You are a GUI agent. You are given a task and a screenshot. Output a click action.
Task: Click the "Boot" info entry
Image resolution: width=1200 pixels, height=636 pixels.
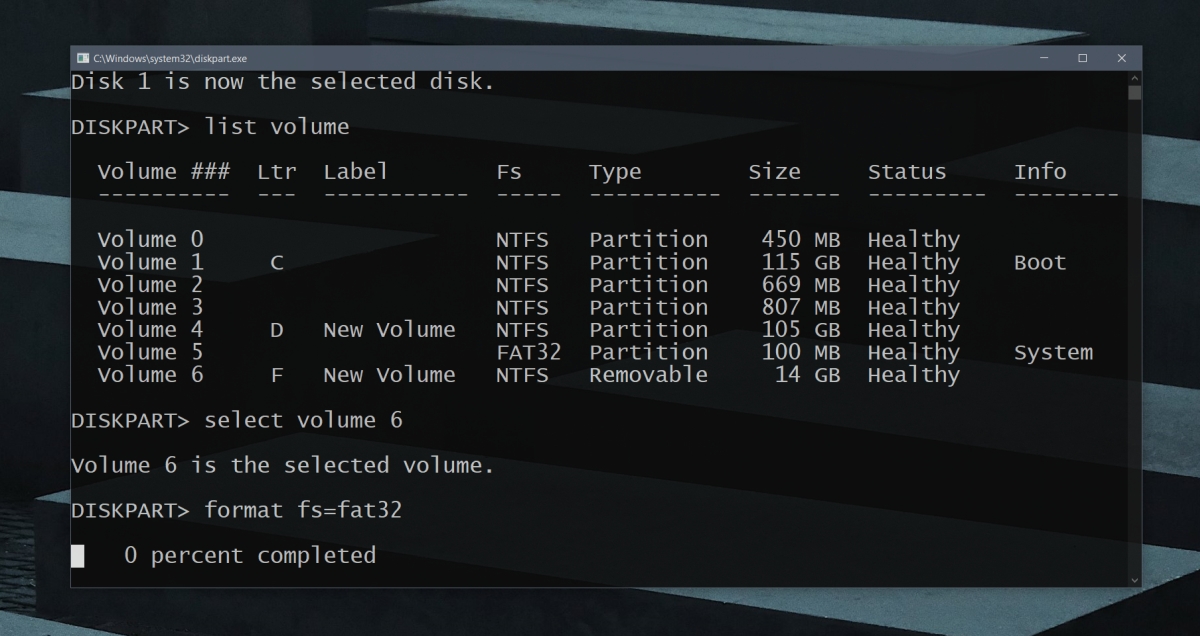click(1040, 263)
